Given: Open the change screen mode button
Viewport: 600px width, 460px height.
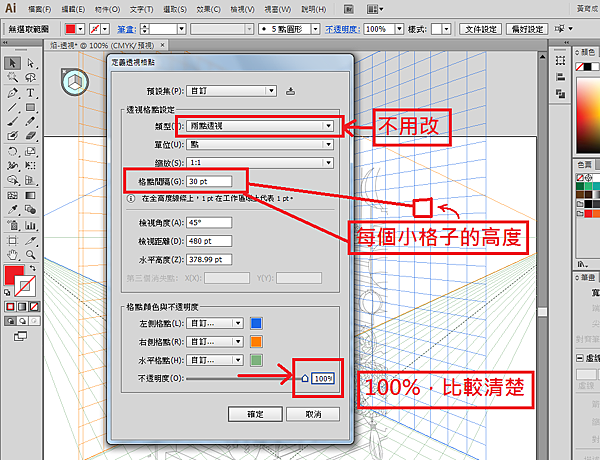Looking at the screenshot, I should (20, 336).
